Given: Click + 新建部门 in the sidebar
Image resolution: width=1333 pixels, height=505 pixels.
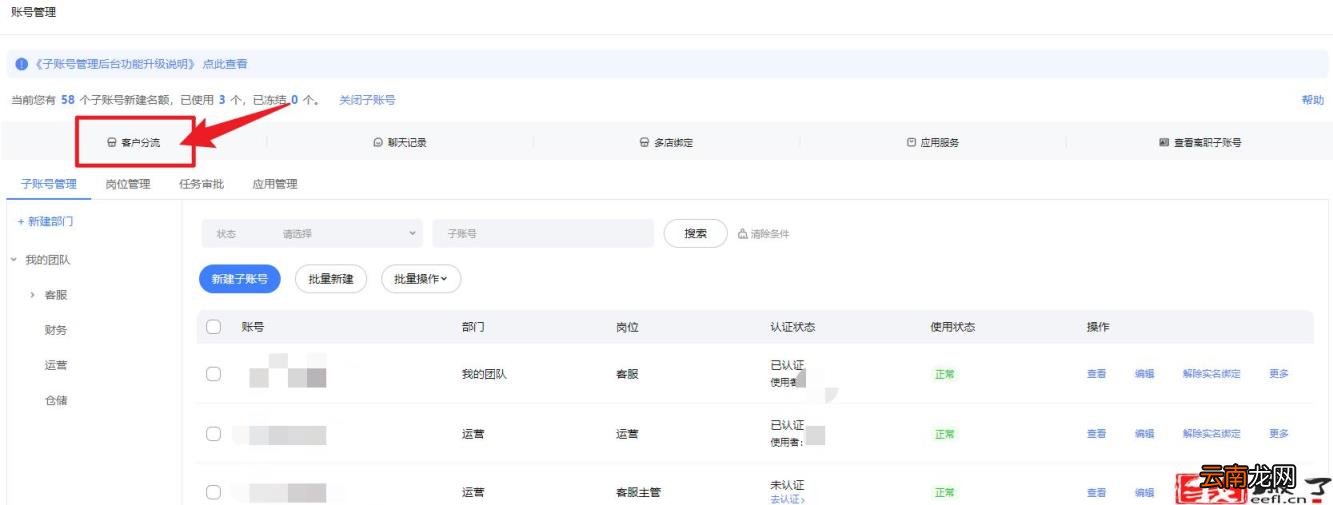Looking at the screenshot, I should click(45, 221).
